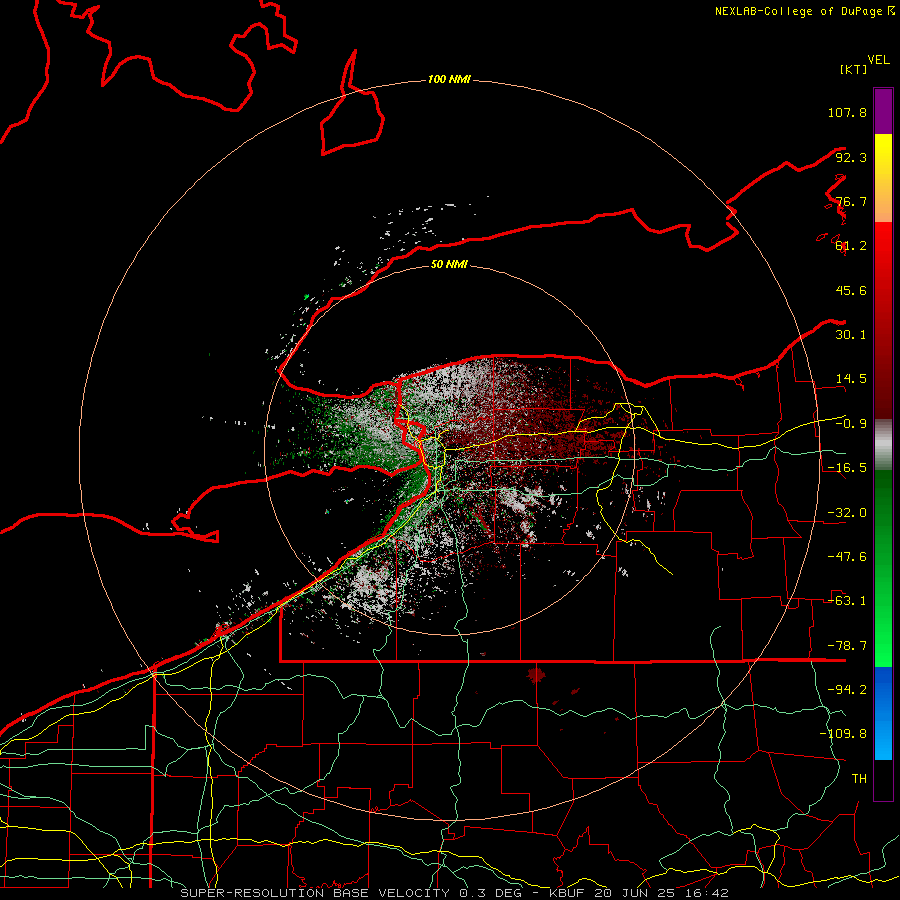Select the 107.8 velocity scale value
The height and width of the screenshot is (900, 900).
[847, 112]
